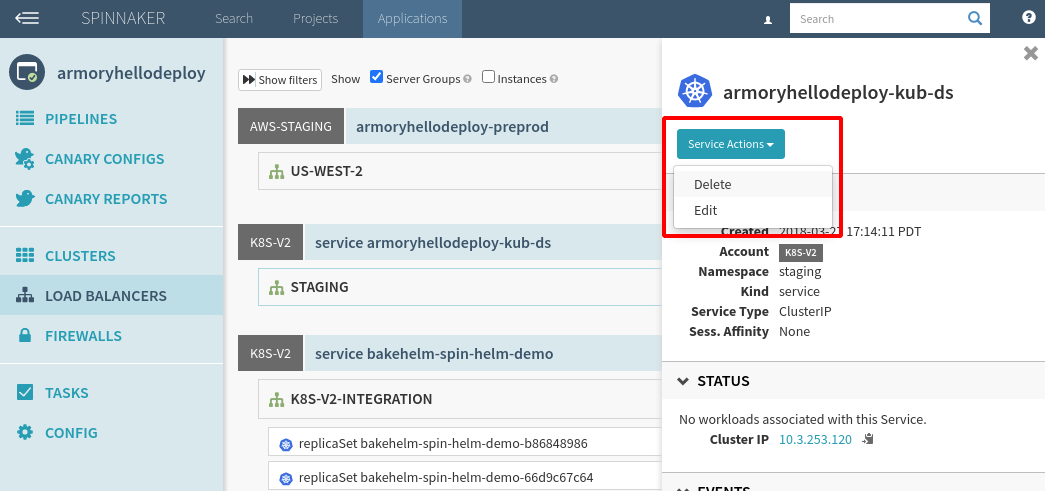Viewport: 1045px width, 491px height.
Task: Close the details panel with X
Action: click(x=1030, y=53)
